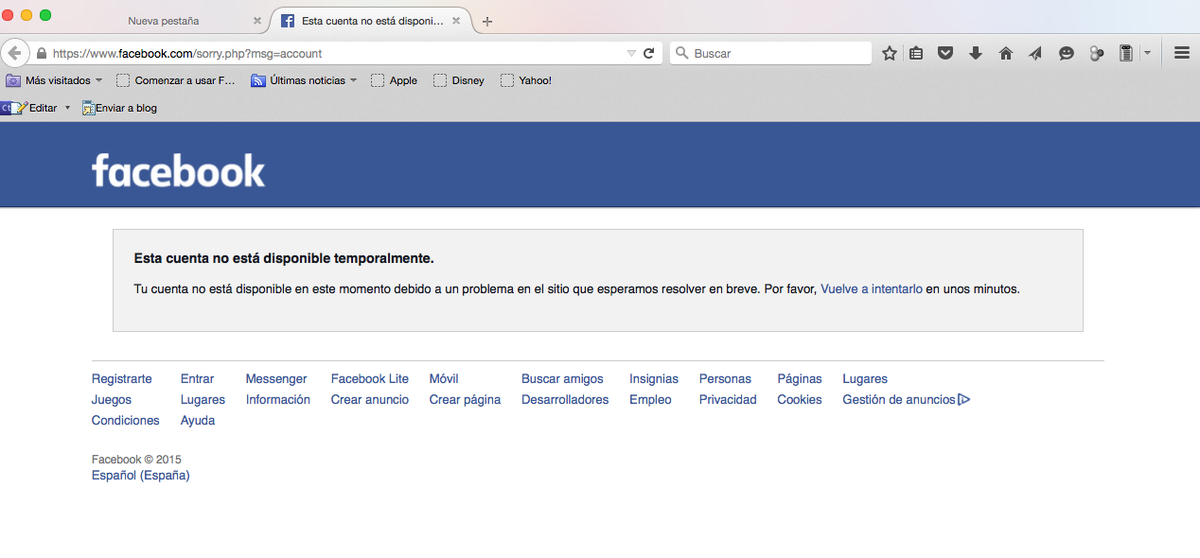Click the green macOS fullscreen button
Screen dimensions: 1200x558
(45, 15)
